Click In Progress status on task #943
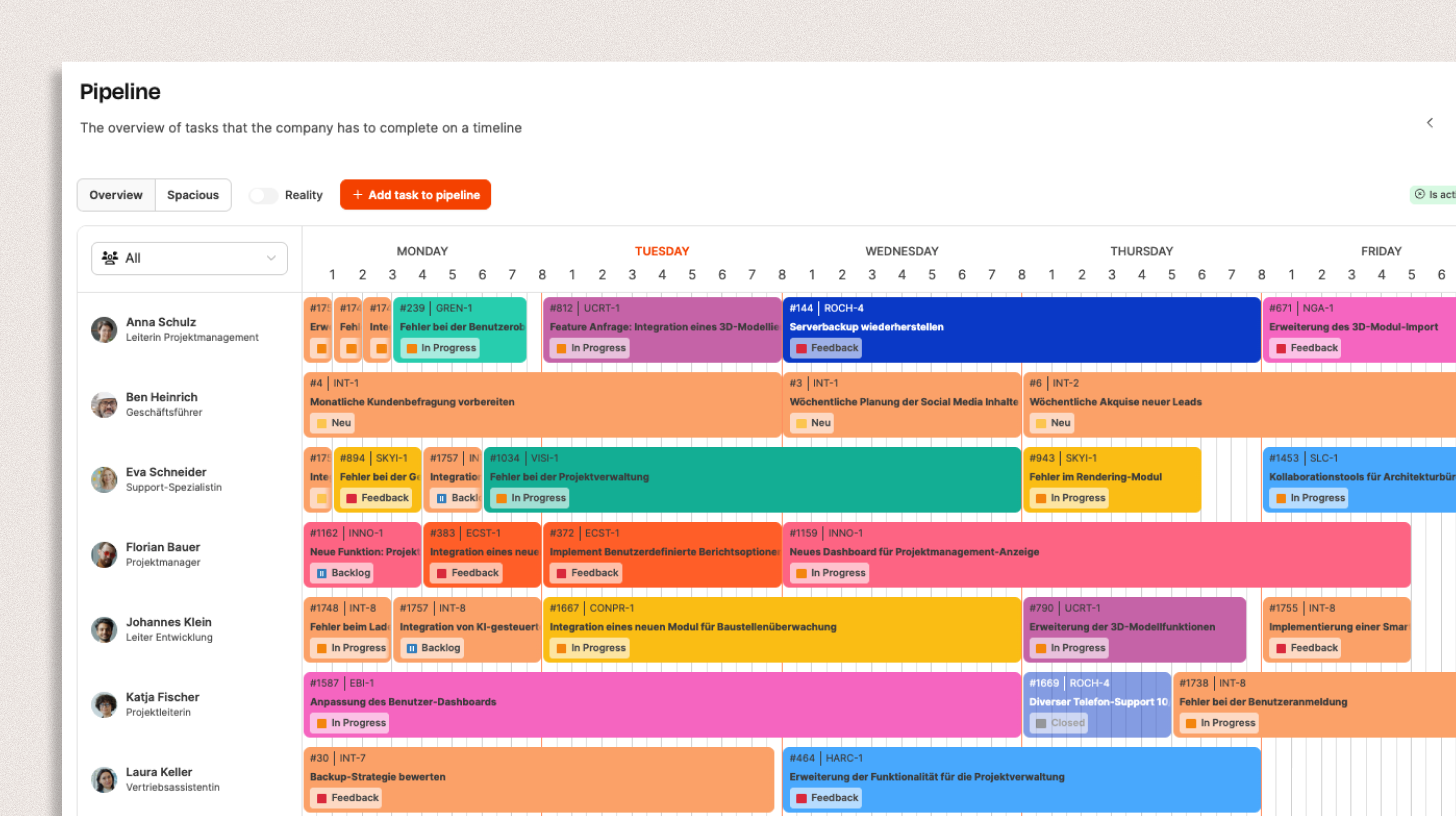Image resolution: width=1456 pixels, height=816 pixels. [1070, 498]
